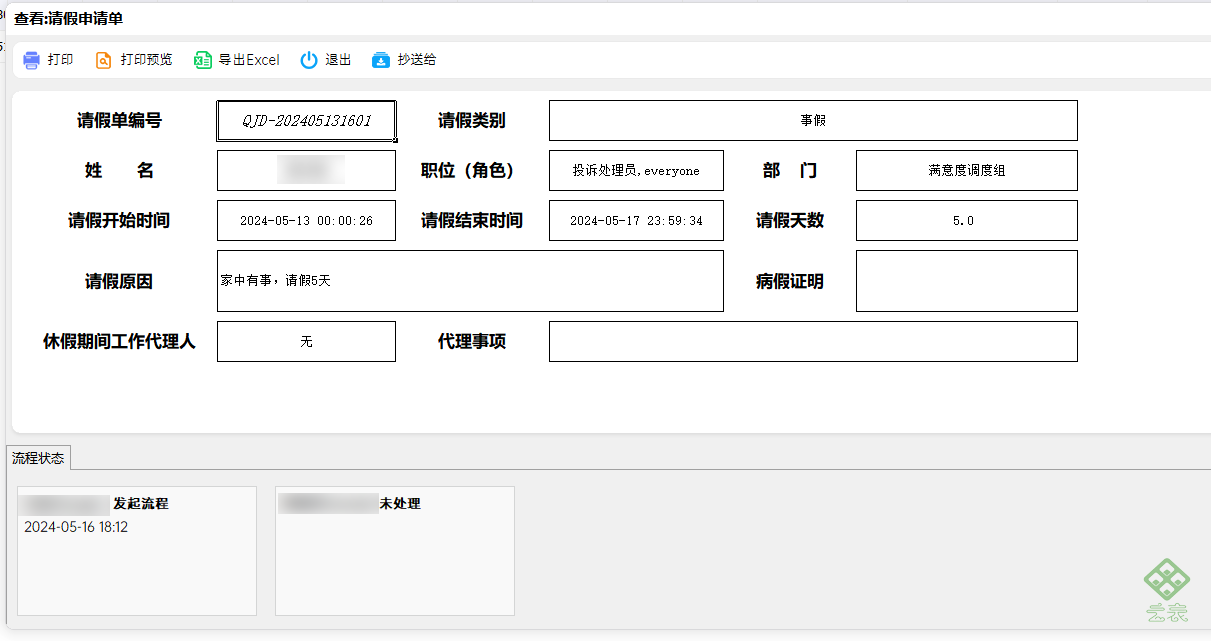The height and width of the screenshot is (641, 1211).
Task: Click the 请假原因 label
Action: tap(119, 282)
